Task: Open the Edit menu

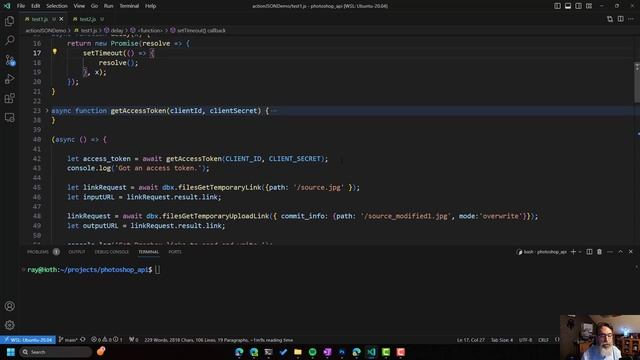Action: (x=36, y=6)
